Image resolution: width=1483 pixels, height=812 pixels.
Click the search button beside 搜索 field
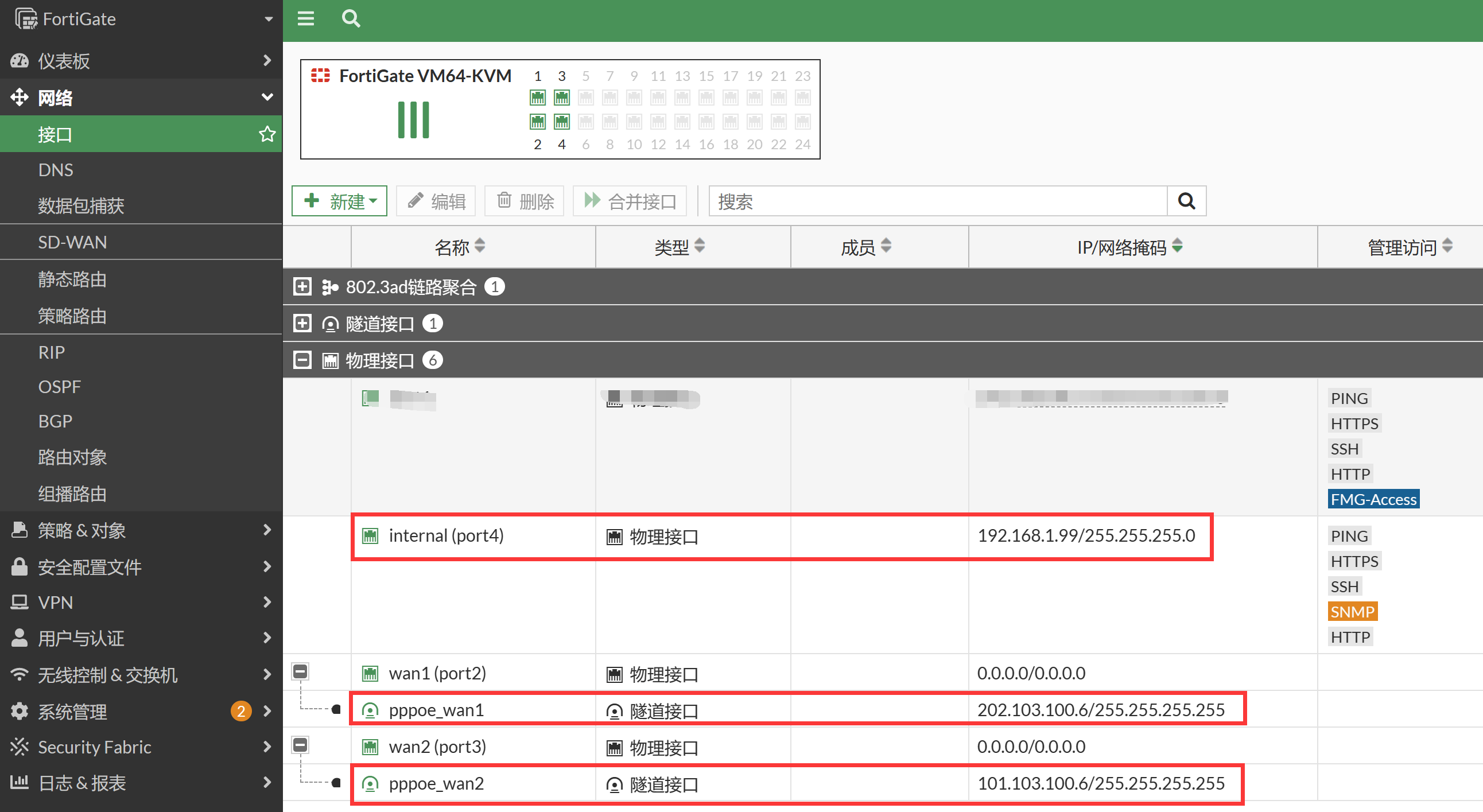click(1186, 201)
